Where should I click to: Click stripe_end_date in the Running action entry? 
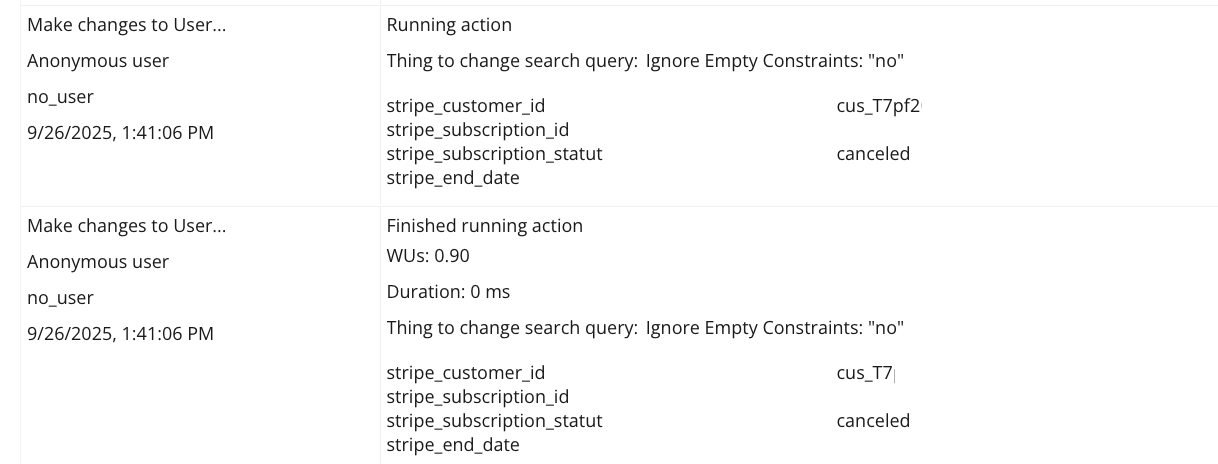(453, 178)
